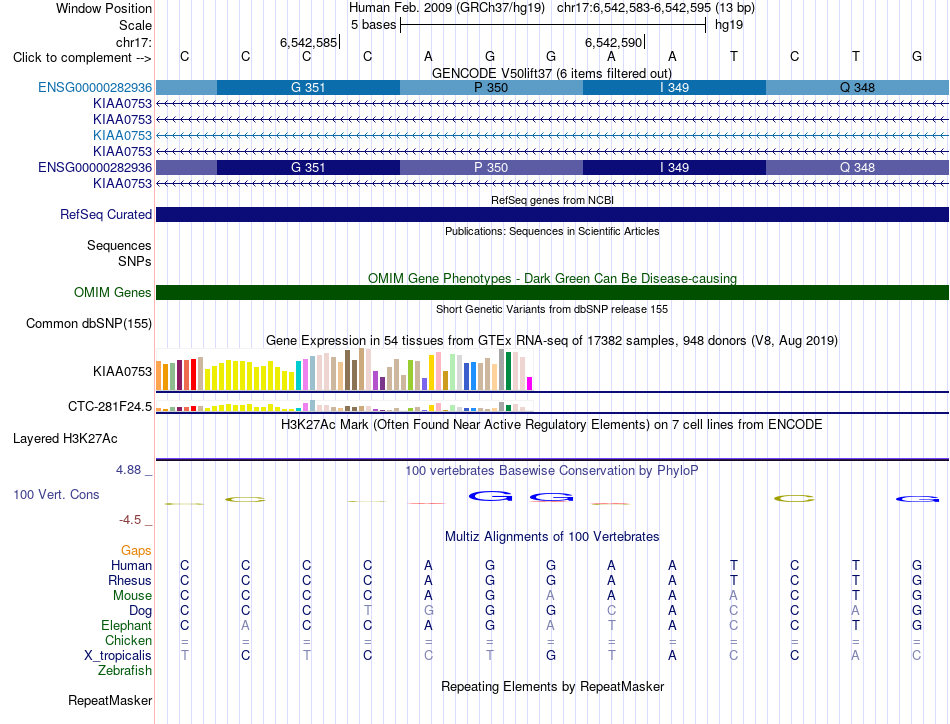The image size is (950, 724).
Task: Click the large blue G conservation logo letter
Action: [490, 496]
